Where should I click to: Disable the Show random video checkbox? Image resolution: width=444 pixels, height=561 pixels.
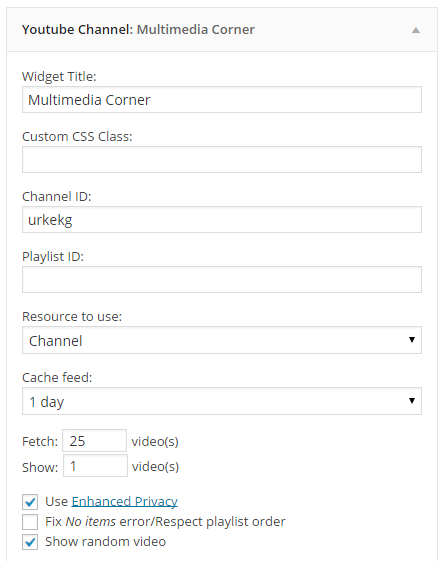30,542
